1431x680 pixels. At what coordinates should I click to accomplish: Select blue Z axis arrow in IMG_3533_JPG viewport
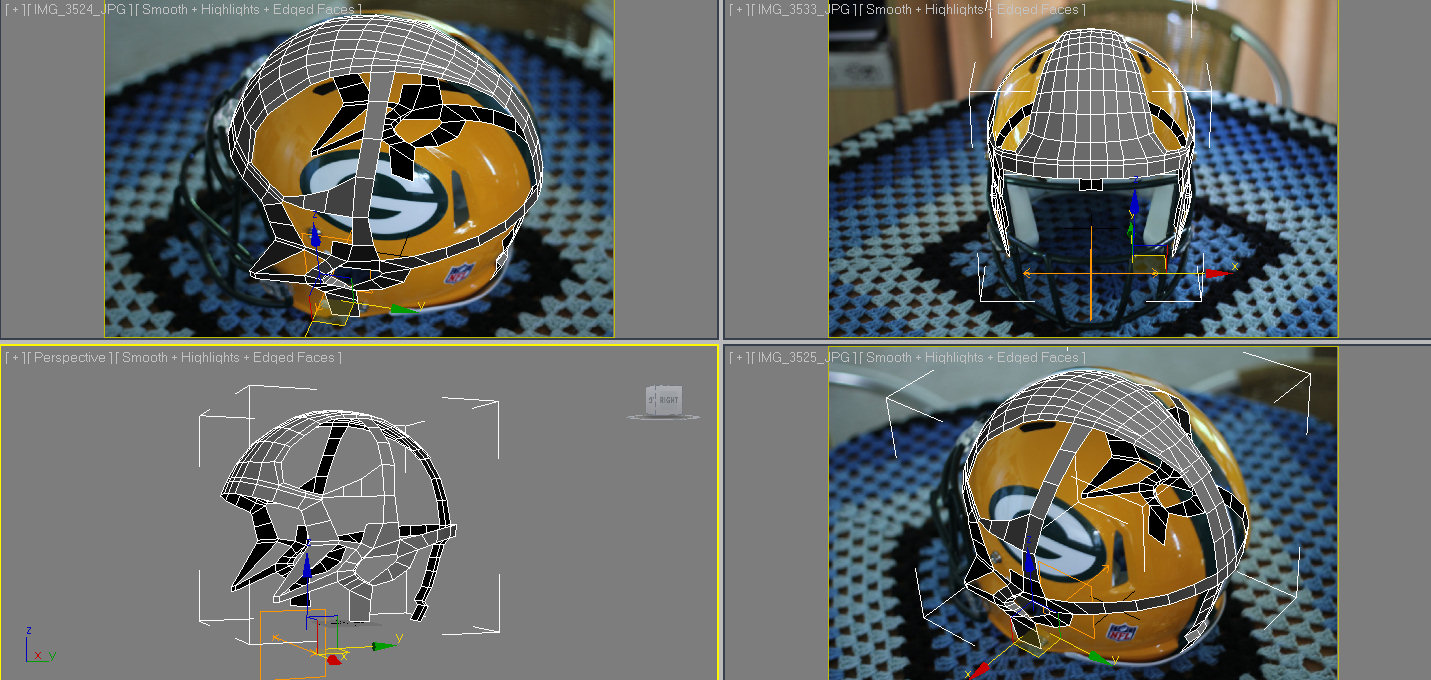[1134, 203]
